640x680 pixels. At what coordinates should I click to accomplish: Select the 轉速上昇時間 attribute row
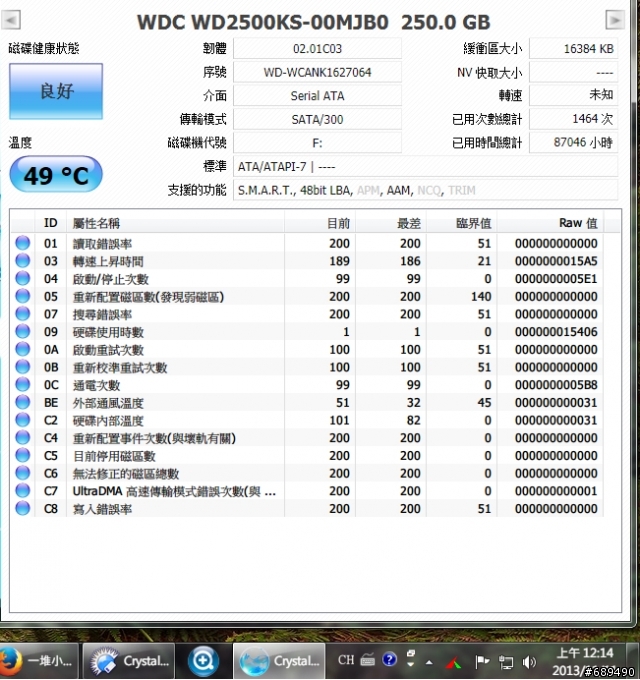[307, 261]
